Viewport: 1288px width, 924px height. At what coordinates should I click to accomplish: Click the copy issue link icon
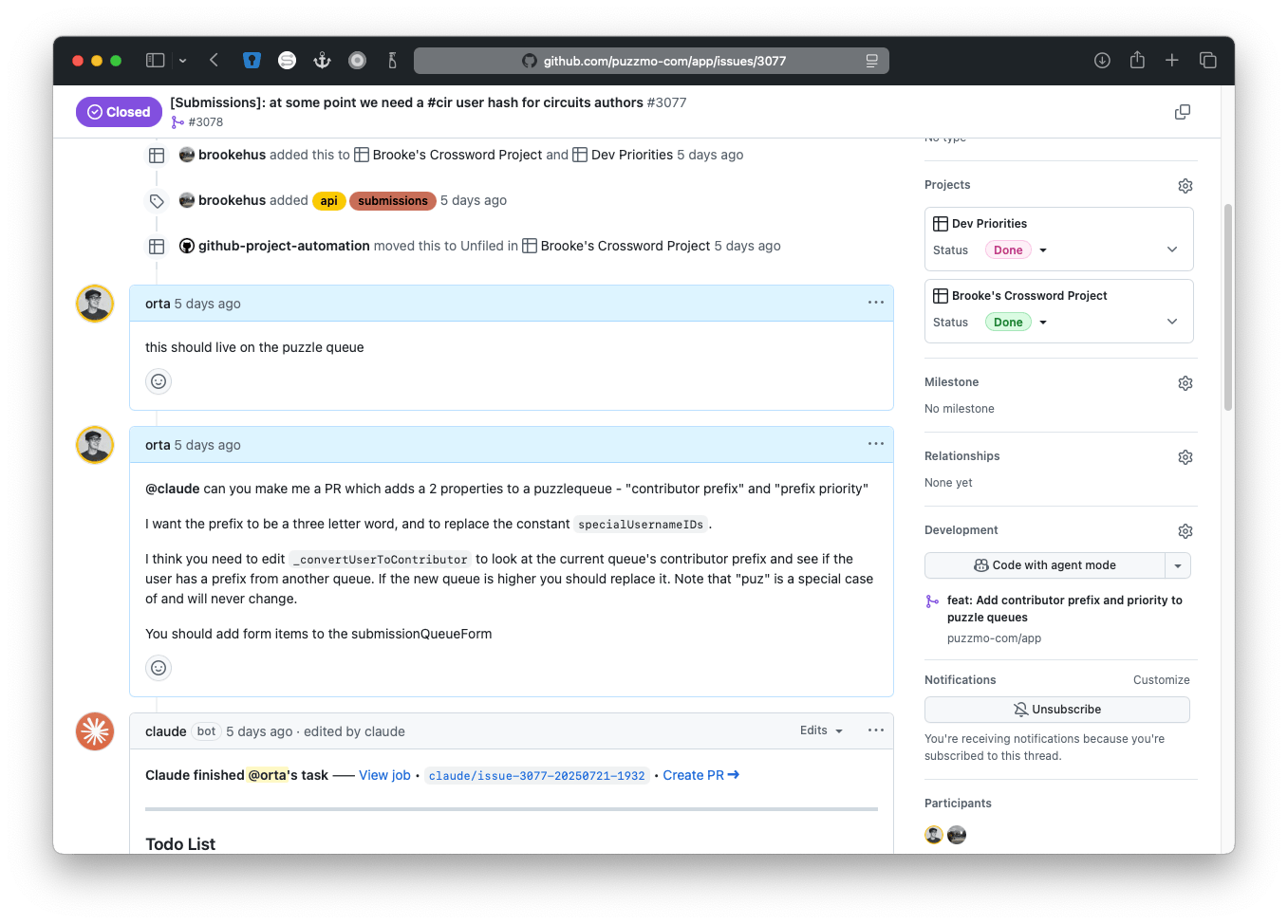click(x=1182, y=111)
